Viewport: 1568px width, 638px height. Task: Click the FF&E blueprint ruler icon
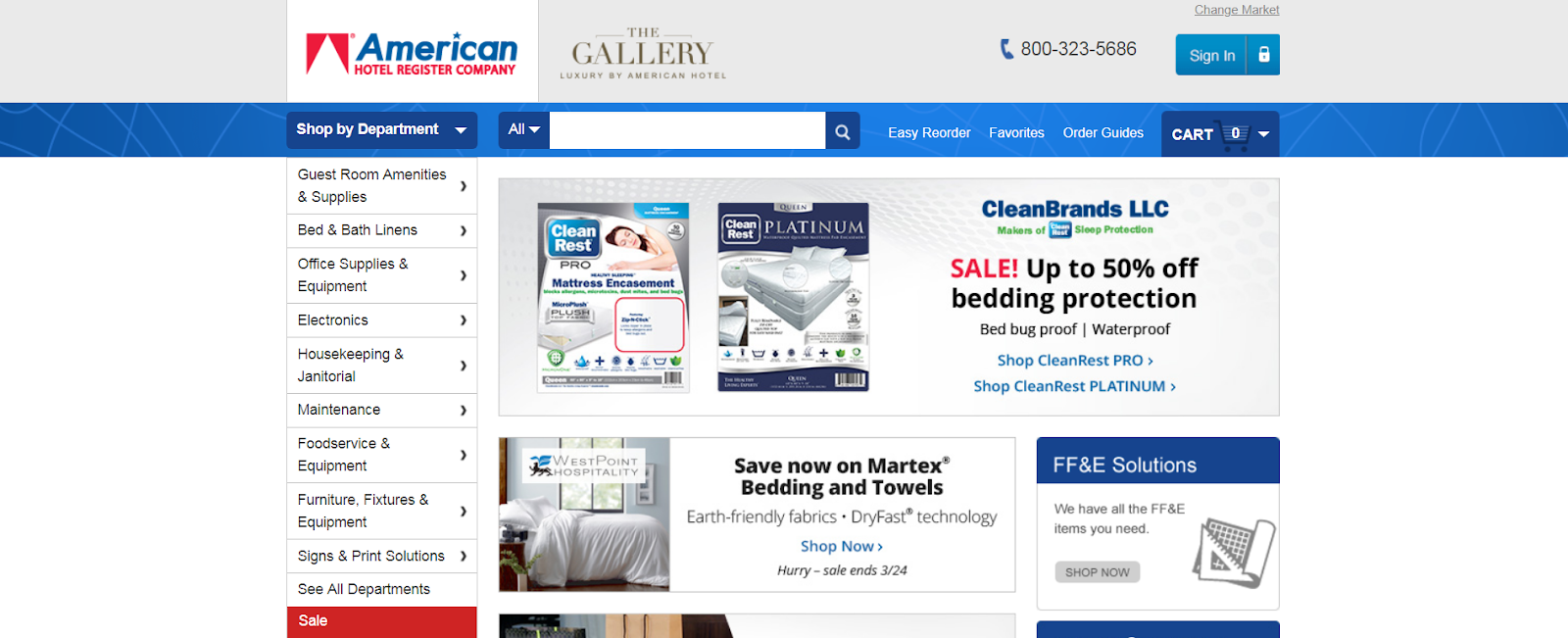coord(1234,552)
